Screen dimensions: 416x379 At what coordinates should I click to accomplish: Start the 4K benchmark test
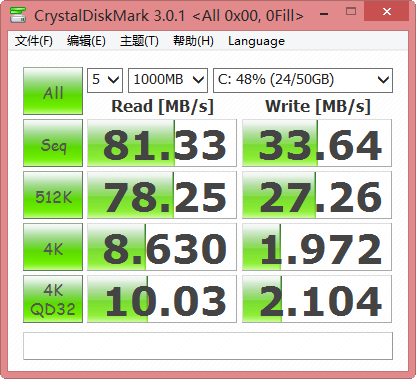point(53,247)
